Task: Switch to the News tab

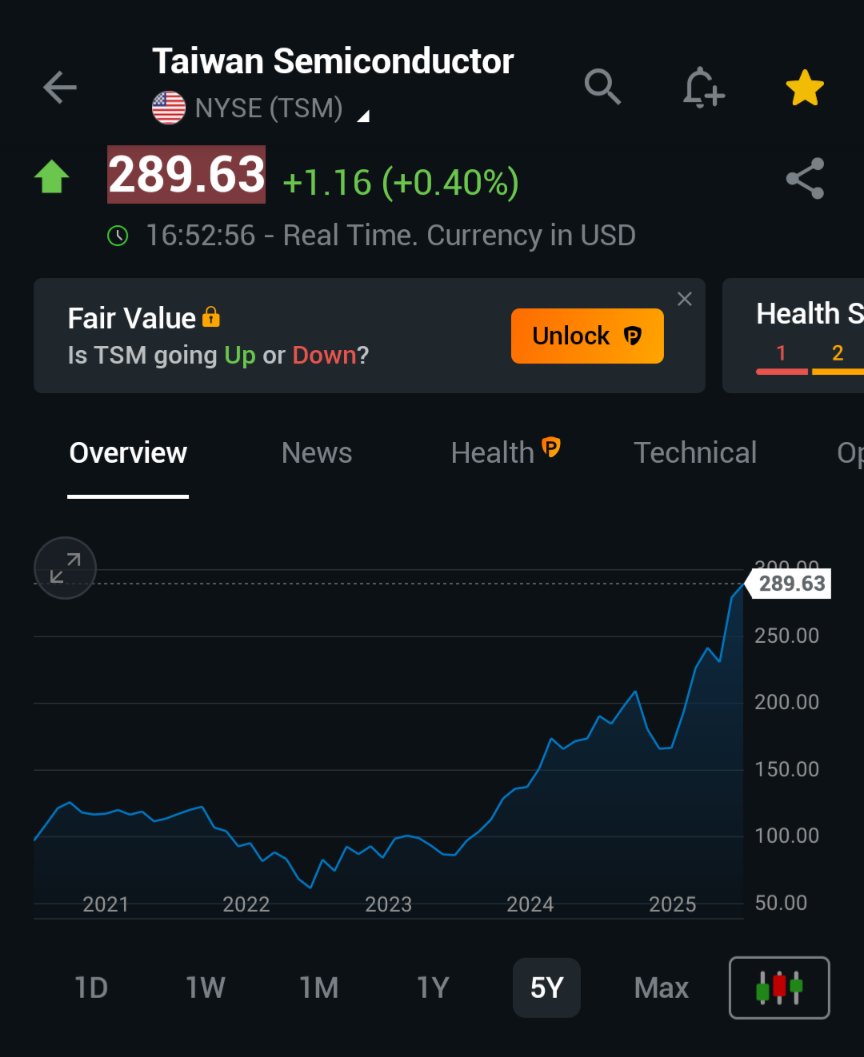Action: click(317, 453)
